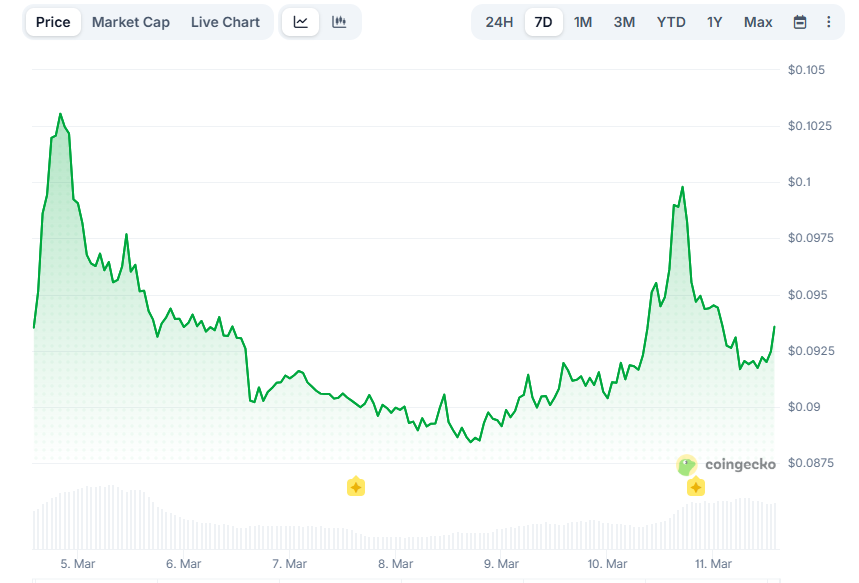Screen dimensions: 859x583
Task: Enable the 24H timeframe
Action: (499, 21)
